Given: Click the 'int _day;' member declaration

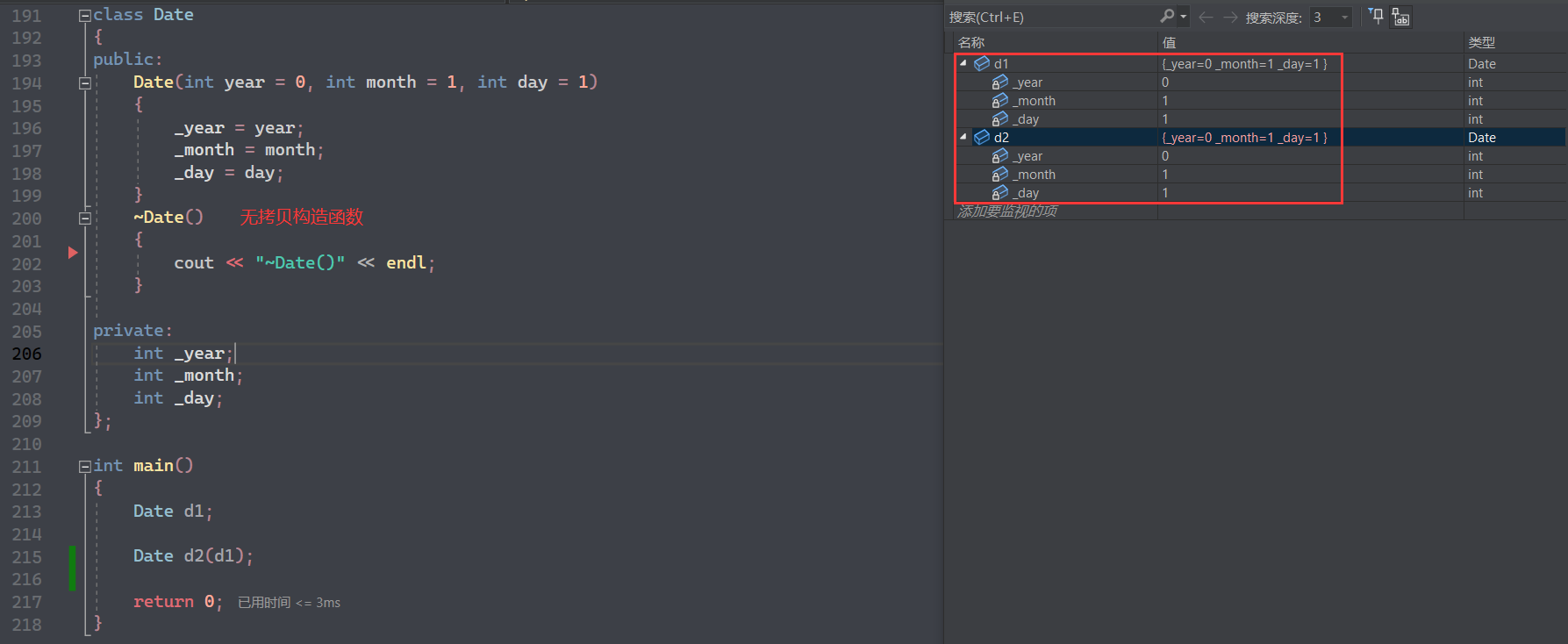Looking at the screenshot, I should pyautogui.click(x=178, y=398).
